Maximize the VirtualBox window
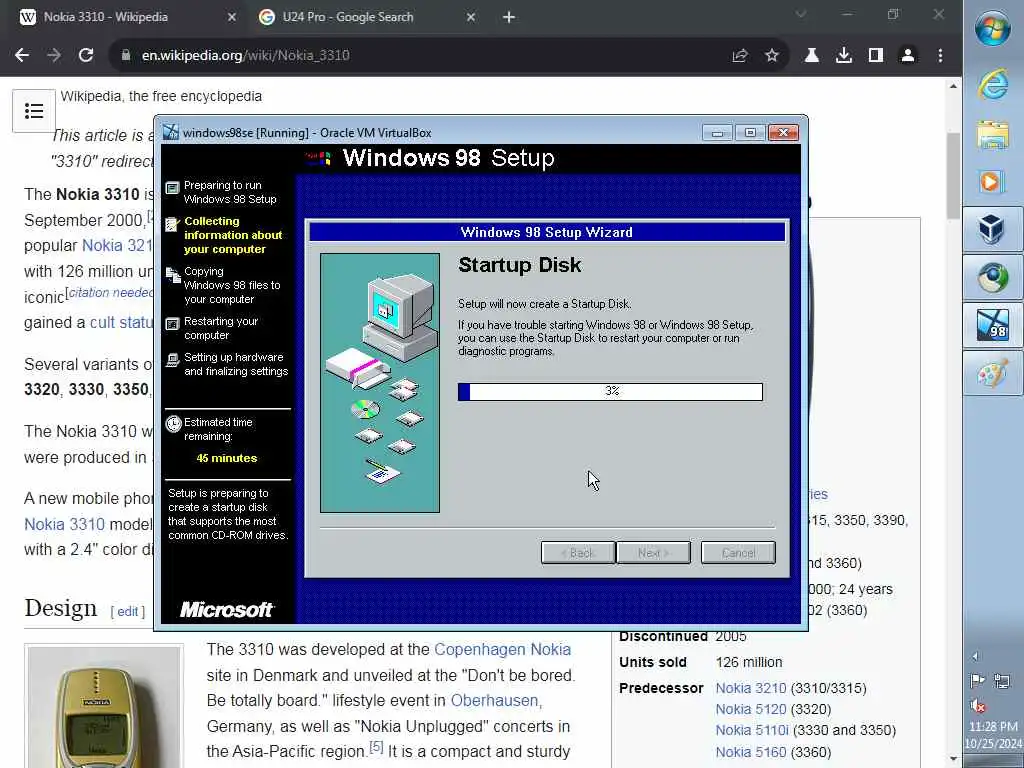This screenshot has width=1024, height=768. 750,133
